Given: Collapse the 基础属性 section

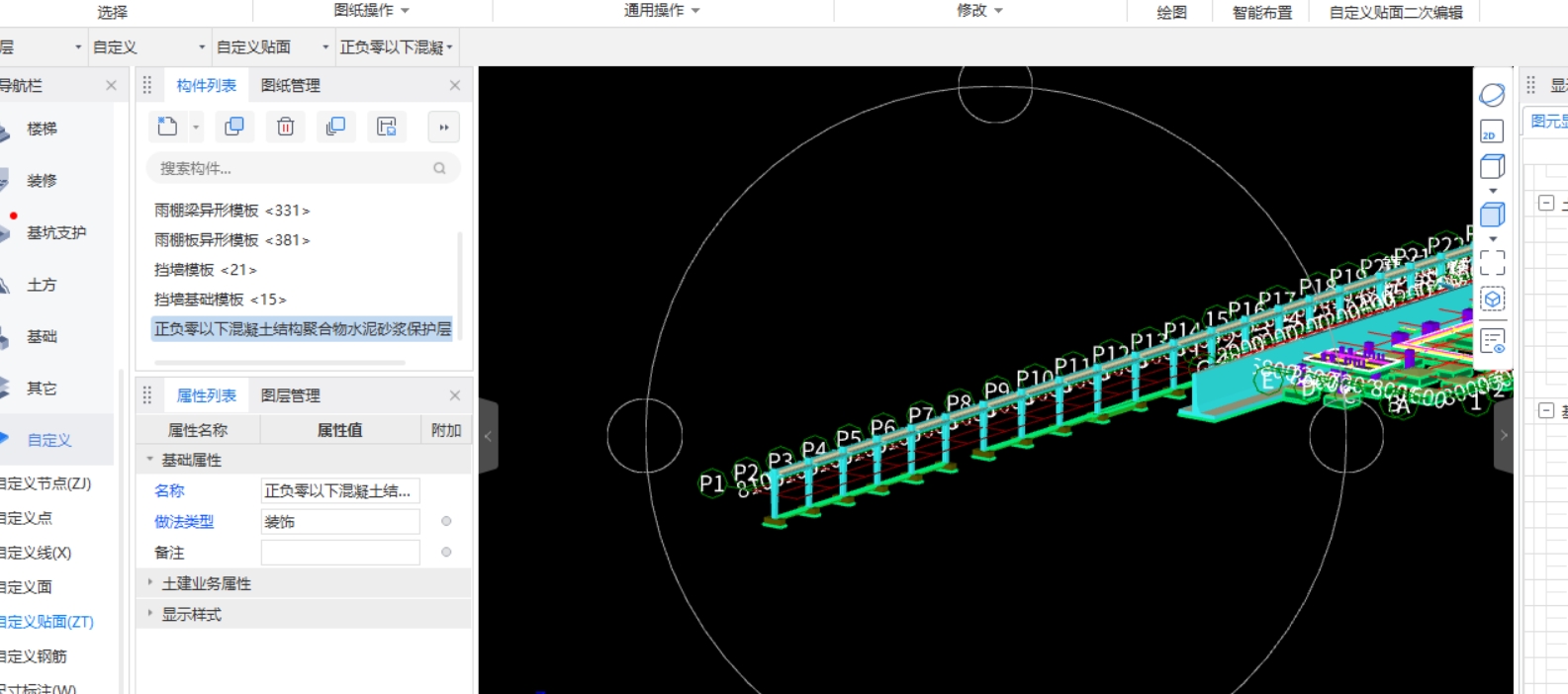Looking at the screenshot, I should click(x=150, y=460).
